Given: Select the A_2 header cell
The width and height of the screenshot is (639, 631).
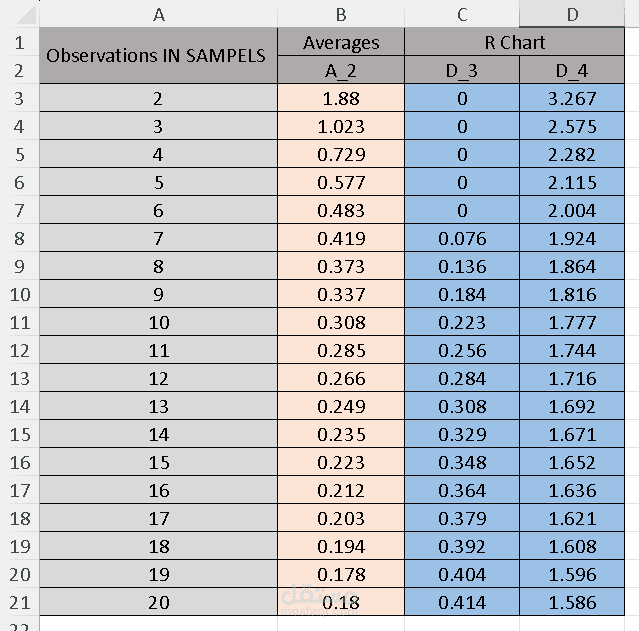Looking at the screenshot, I should click(341, 70).
